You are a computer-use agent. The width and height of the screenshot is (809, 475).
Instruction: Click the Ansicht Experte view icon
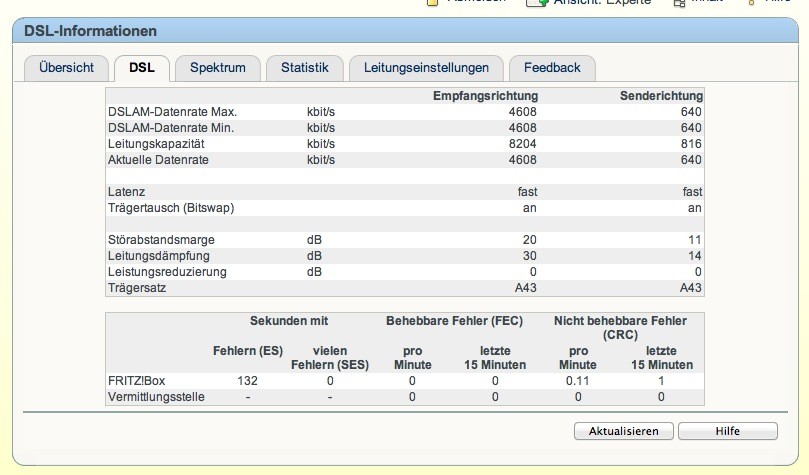tap(537, 3)
